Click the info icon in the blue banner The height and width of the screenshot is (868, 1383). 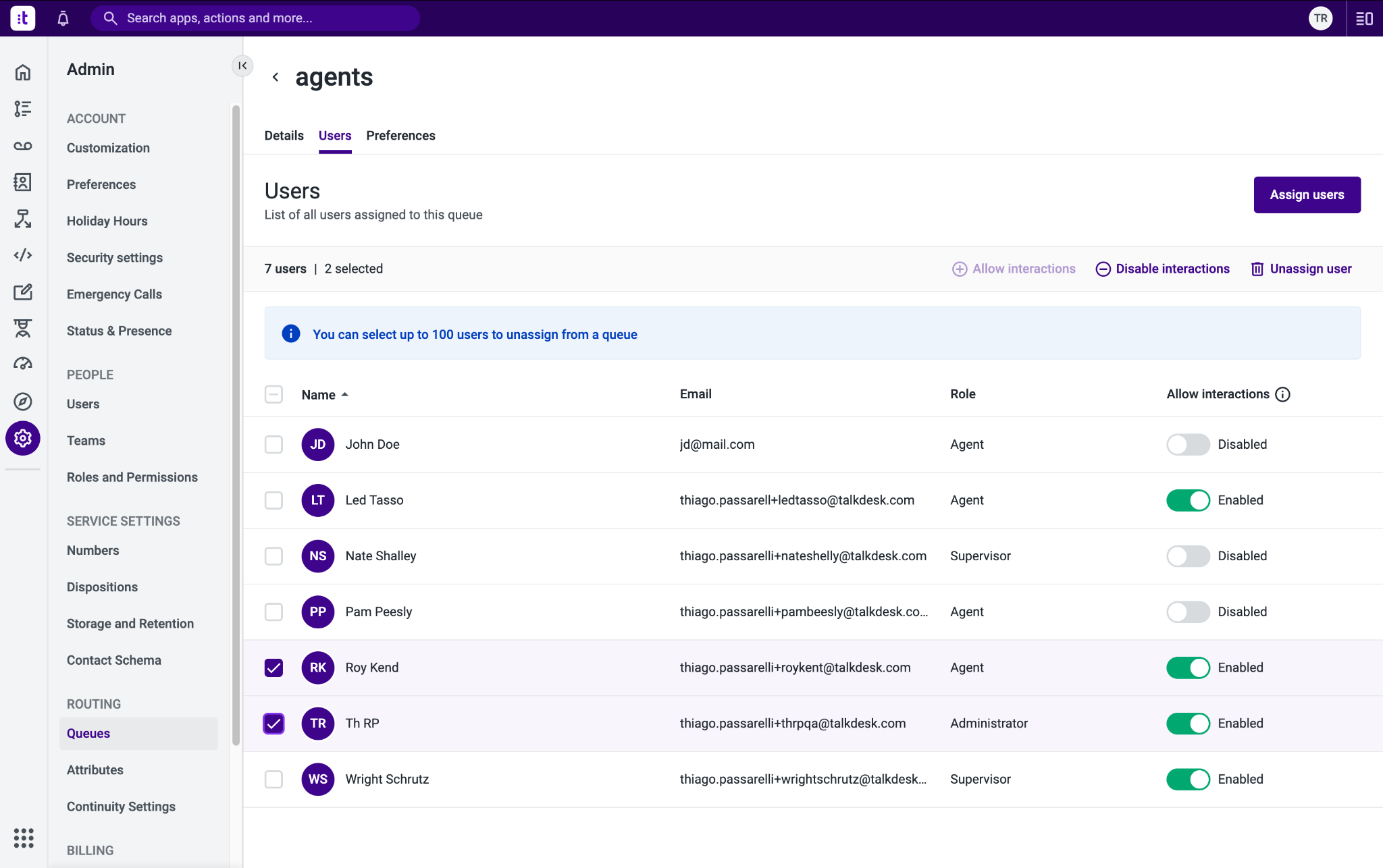tap(291, 333)
